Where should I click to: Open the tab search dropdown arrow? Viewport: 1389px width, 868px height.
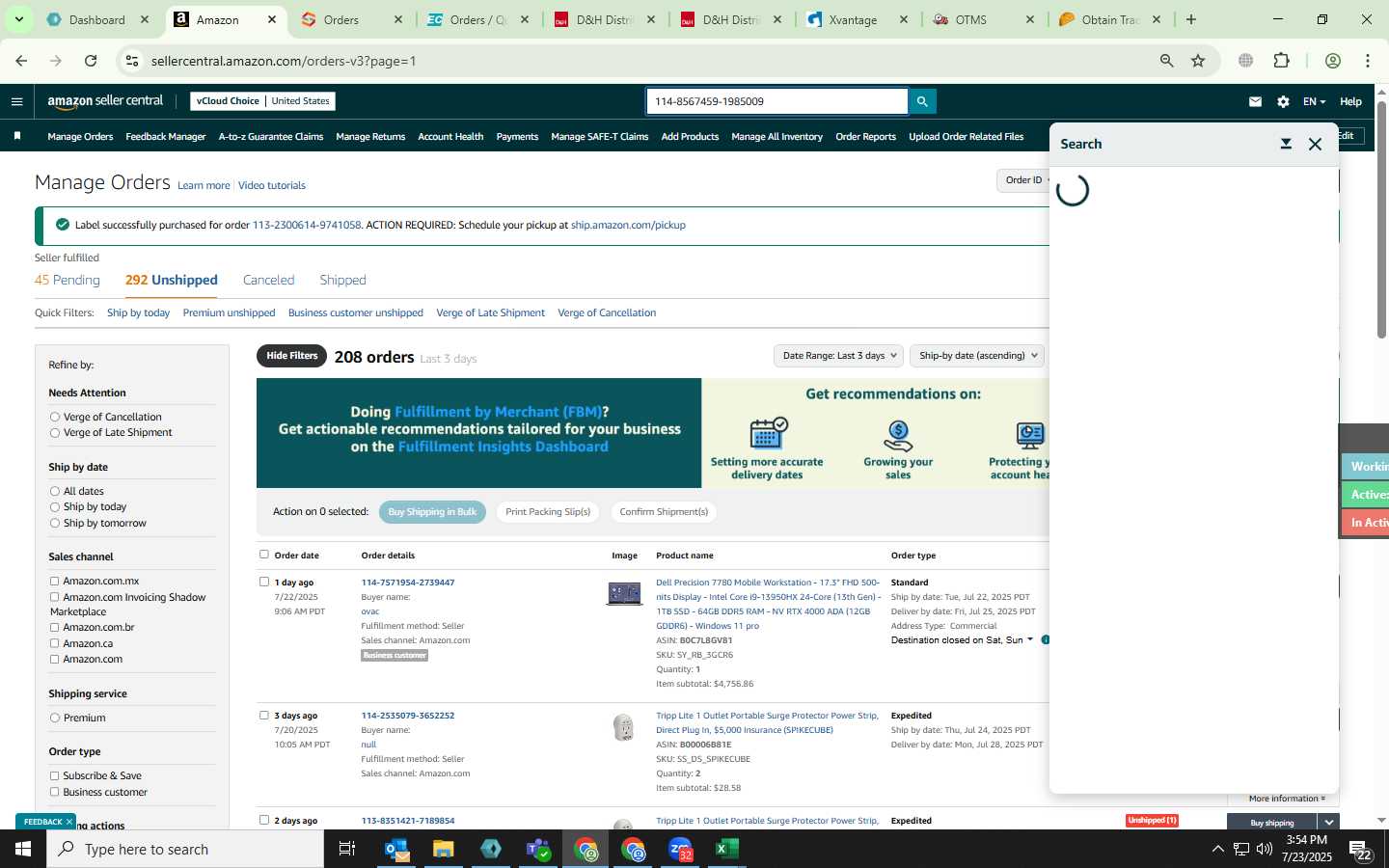pyautogui.click(x=18, y=19)
